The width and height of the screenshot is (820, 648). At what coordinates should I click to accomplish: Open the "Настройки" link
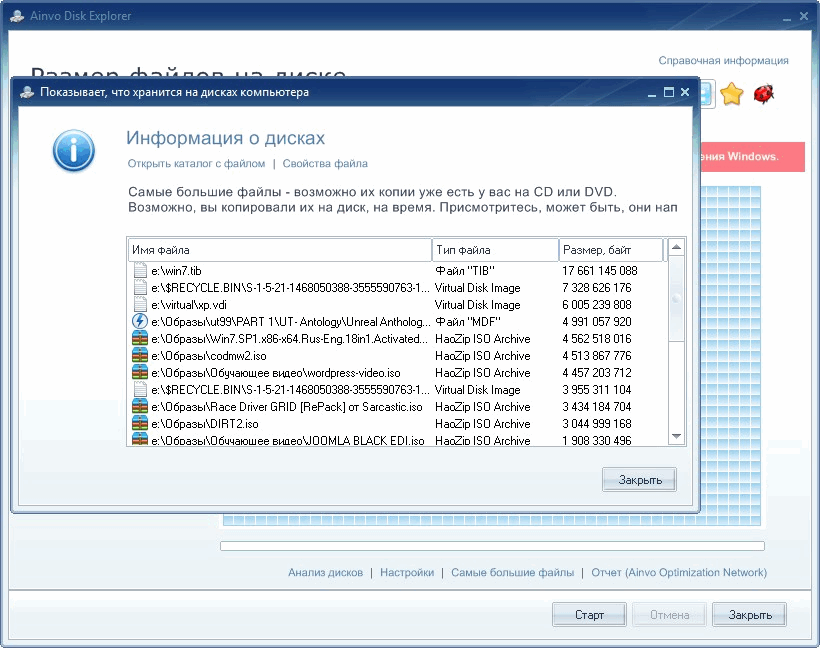point(407,573)
